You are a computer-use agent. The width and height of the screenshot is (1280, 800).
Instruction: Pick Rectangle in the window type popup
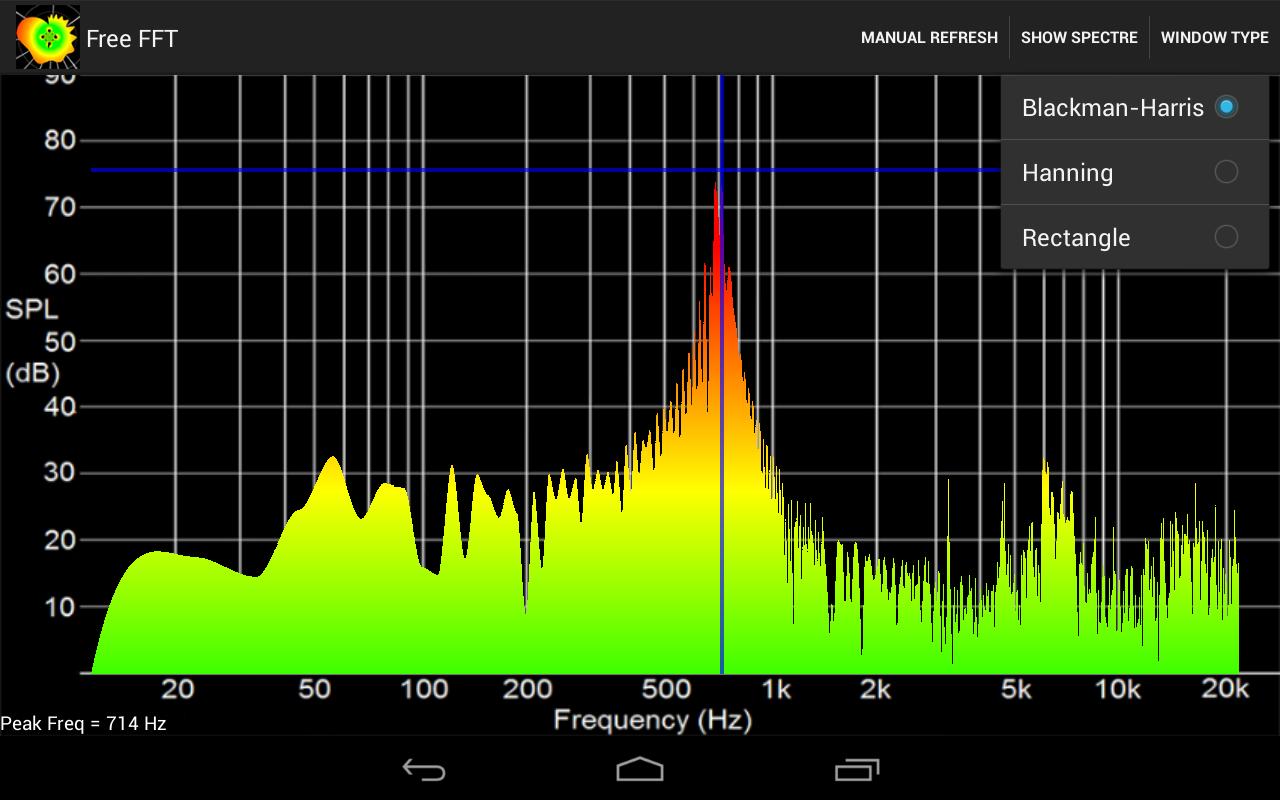pyautogui.click(x=1075, y=237)
